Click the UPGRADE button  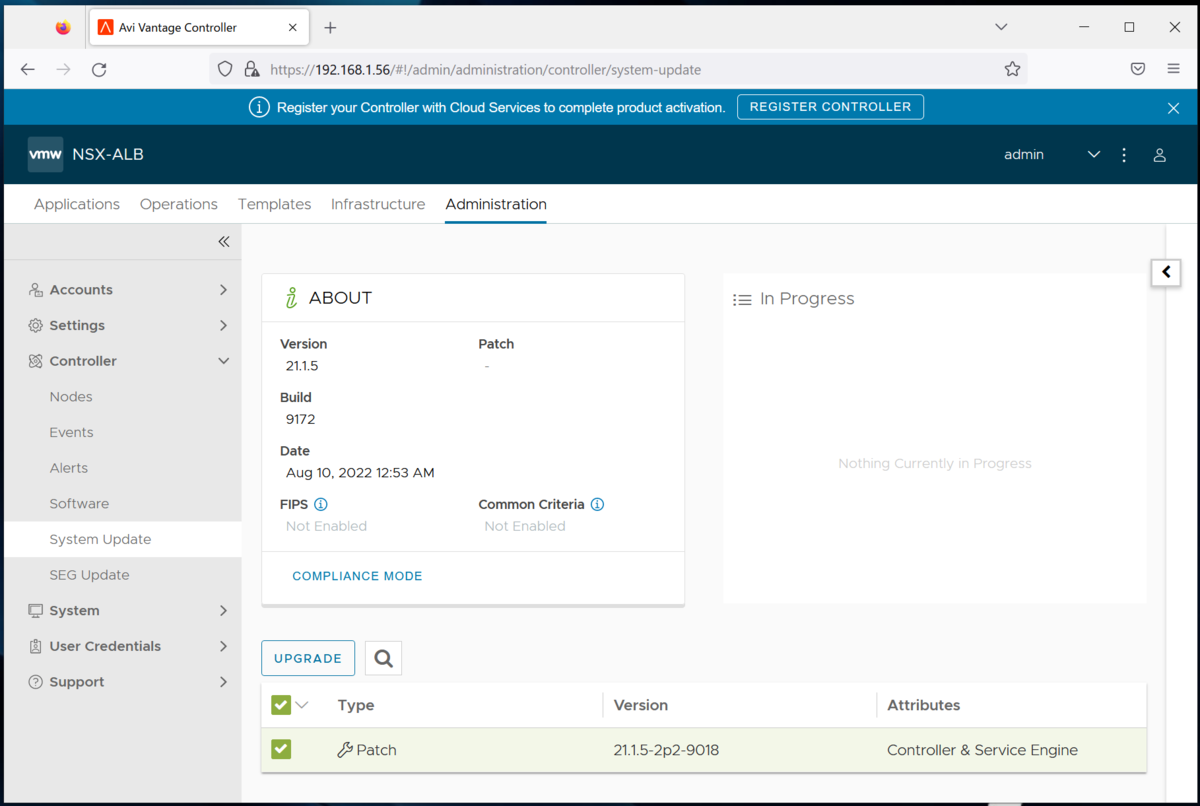pyautogui.click(x=308, y=658)
